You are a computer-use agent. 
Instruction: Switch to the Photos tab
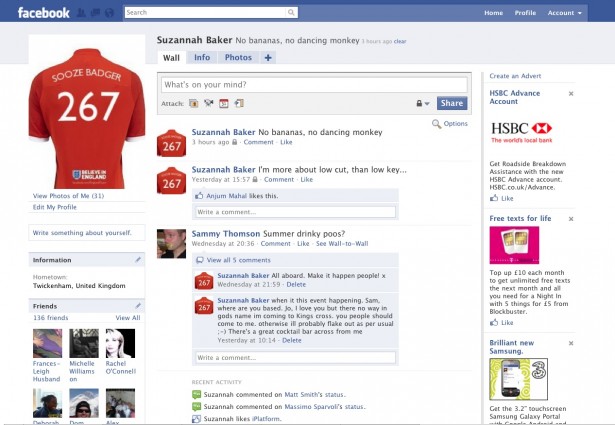[238, 58]
